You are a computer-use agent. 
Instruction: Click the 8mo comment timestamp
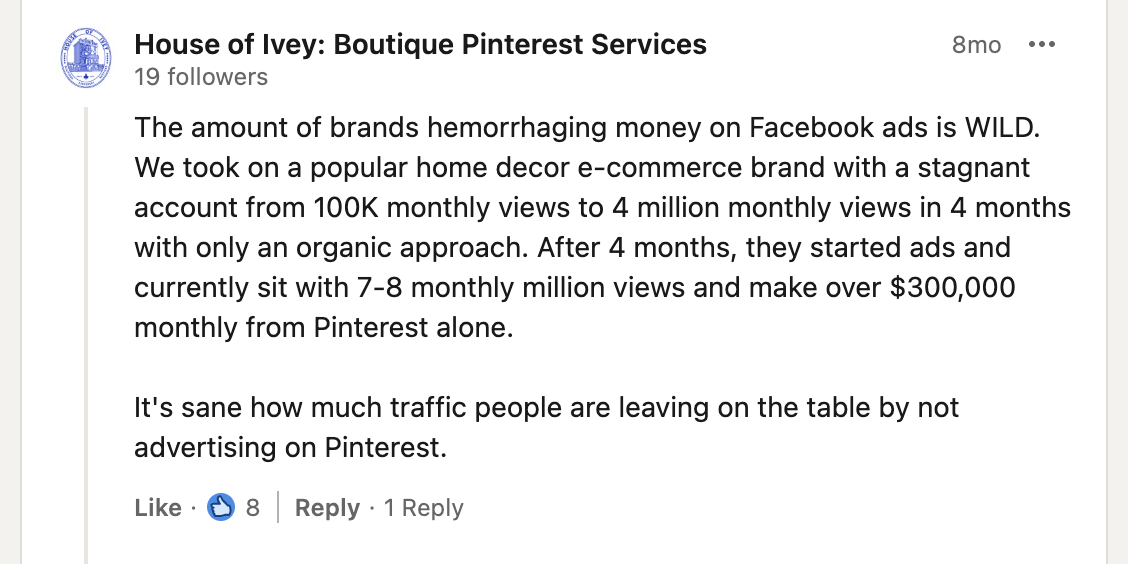pos(976,45)
